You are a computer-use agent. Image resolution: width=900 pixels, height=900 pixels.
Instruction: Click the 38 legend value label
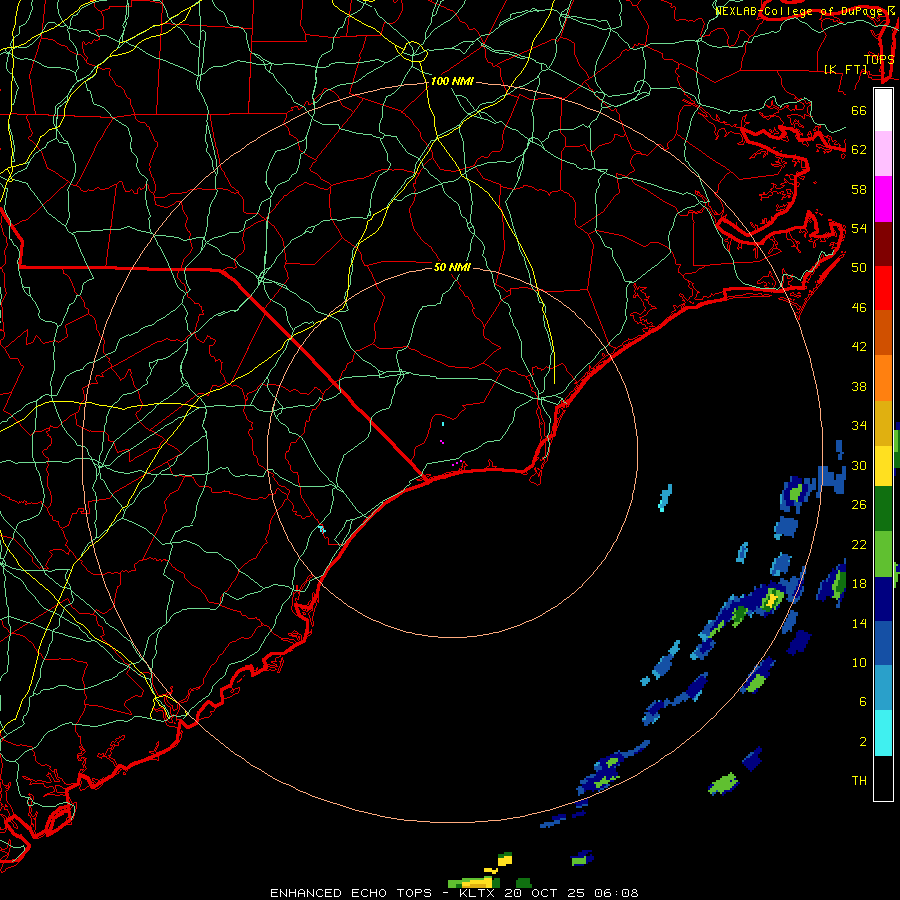(859, 386)
